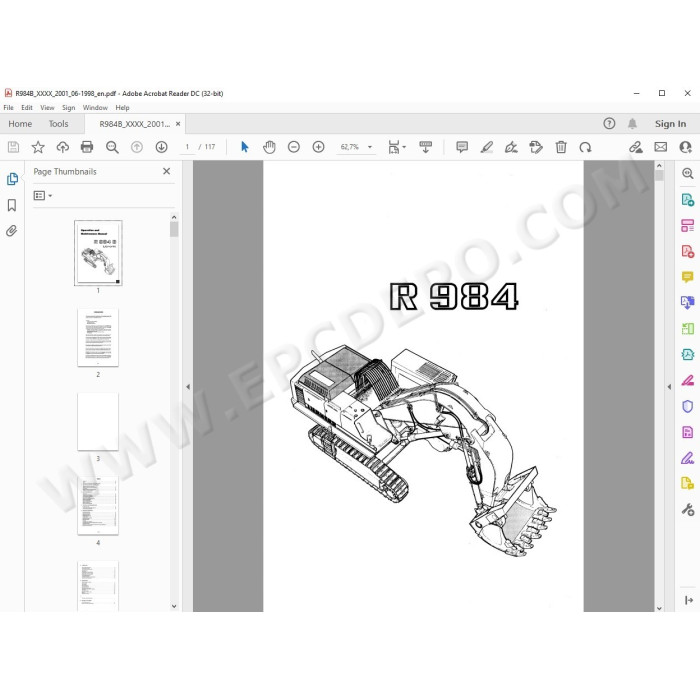Open Page Thumbnails panel icon
700x700 pixels.
point(12,179)
